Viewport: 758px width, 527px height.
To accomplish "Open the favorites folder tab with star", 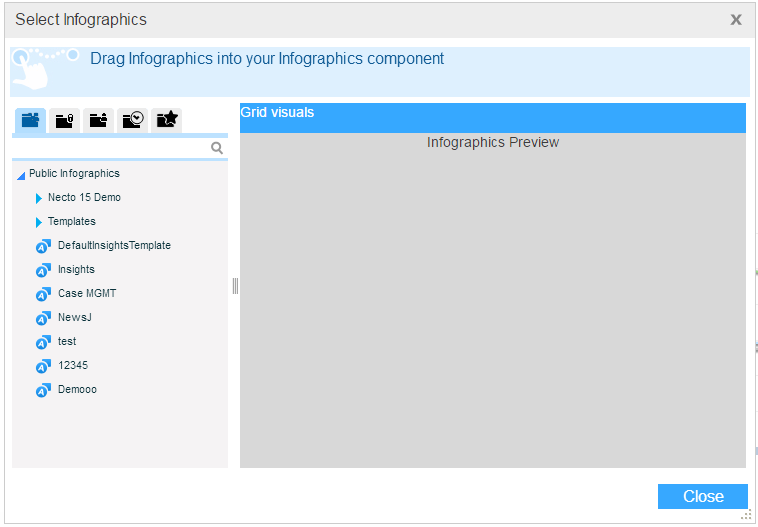I will click(166, 120).
